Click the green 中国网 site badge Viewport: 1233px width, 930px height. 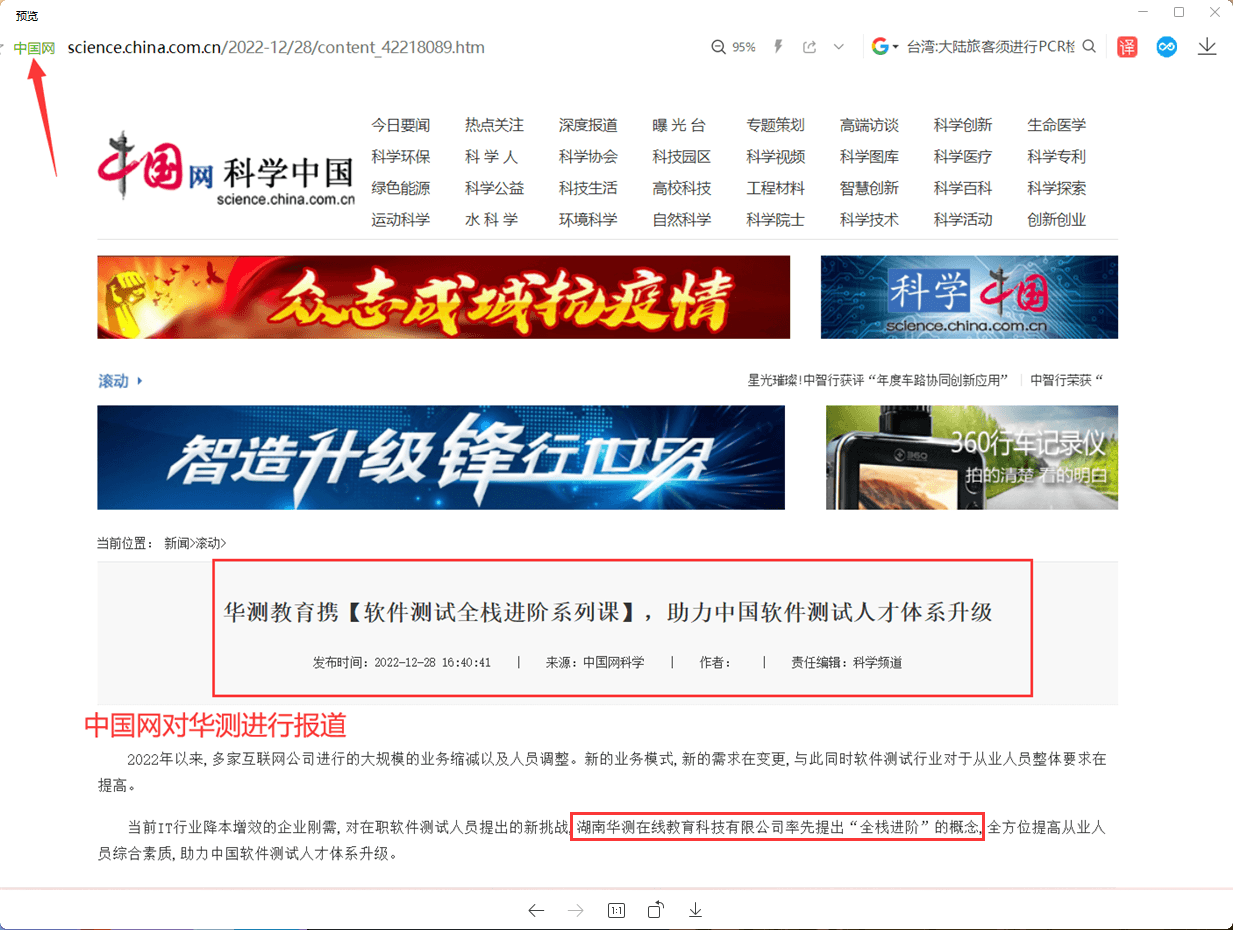click(34, 47)
